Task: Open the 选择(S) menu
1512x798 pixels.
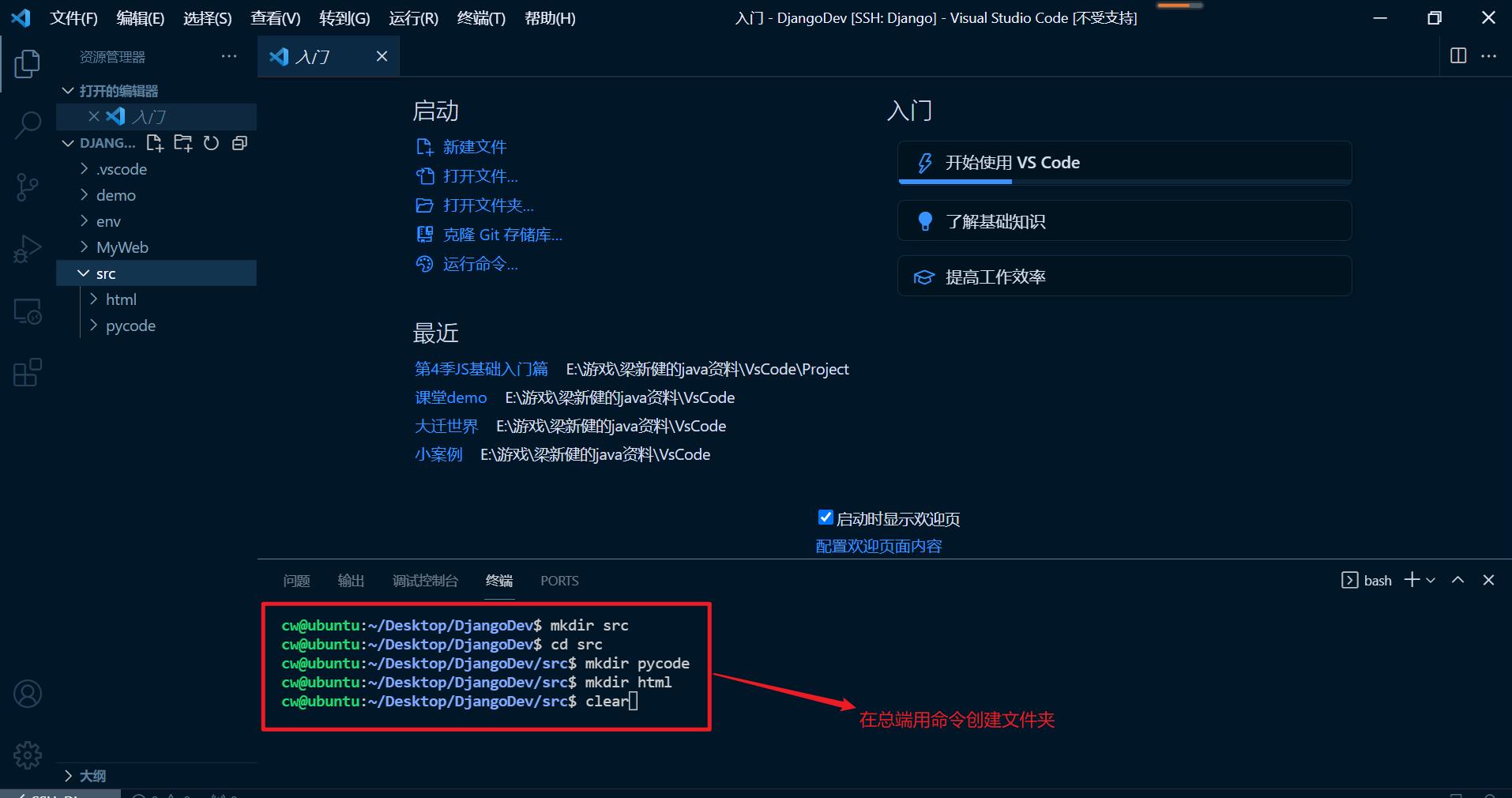Action: [x=207, y=18]
